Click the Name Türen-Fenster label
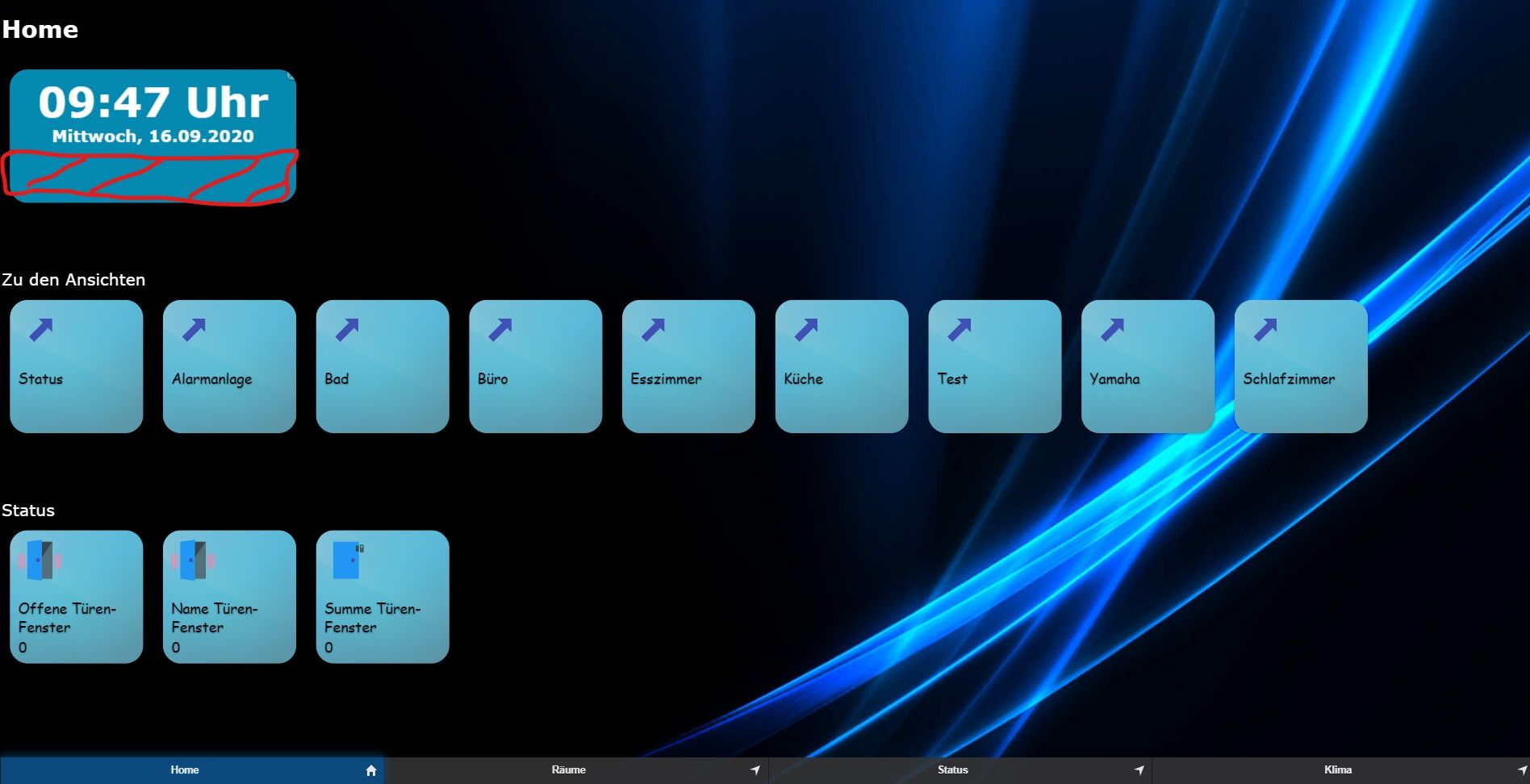This screenshot has height=784, width=1530. point(215,618)
